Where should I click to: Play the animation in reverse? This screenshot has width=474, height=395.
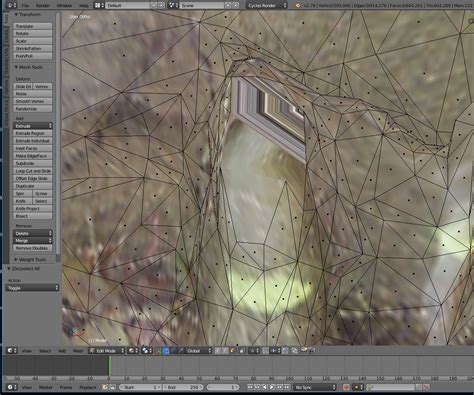[x=265, y=387]
